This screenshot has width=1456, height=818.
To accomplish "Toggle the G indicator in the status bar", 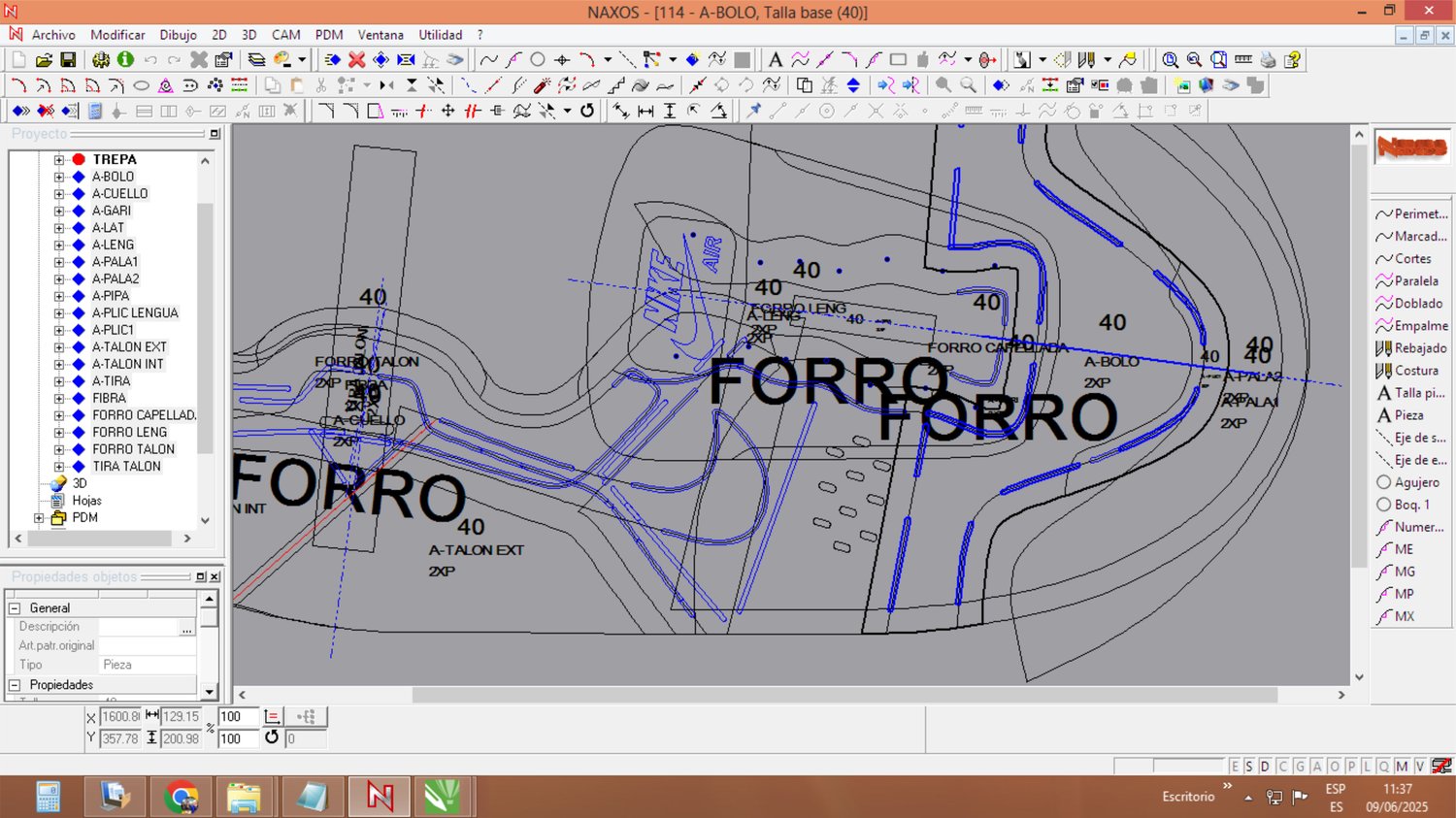I will click(x=1300, y=767).
